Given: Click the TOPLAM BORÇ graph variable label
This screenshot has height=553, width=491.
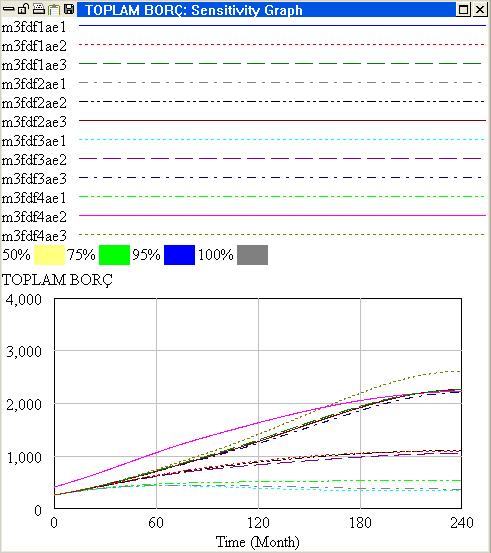Looking at the screenshot, I should tap(57, 280).
